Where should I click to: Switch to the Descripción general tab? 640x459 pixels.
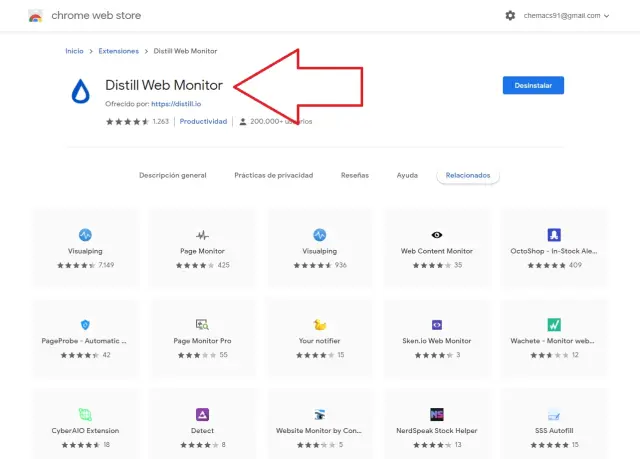(x=172, y=175)
